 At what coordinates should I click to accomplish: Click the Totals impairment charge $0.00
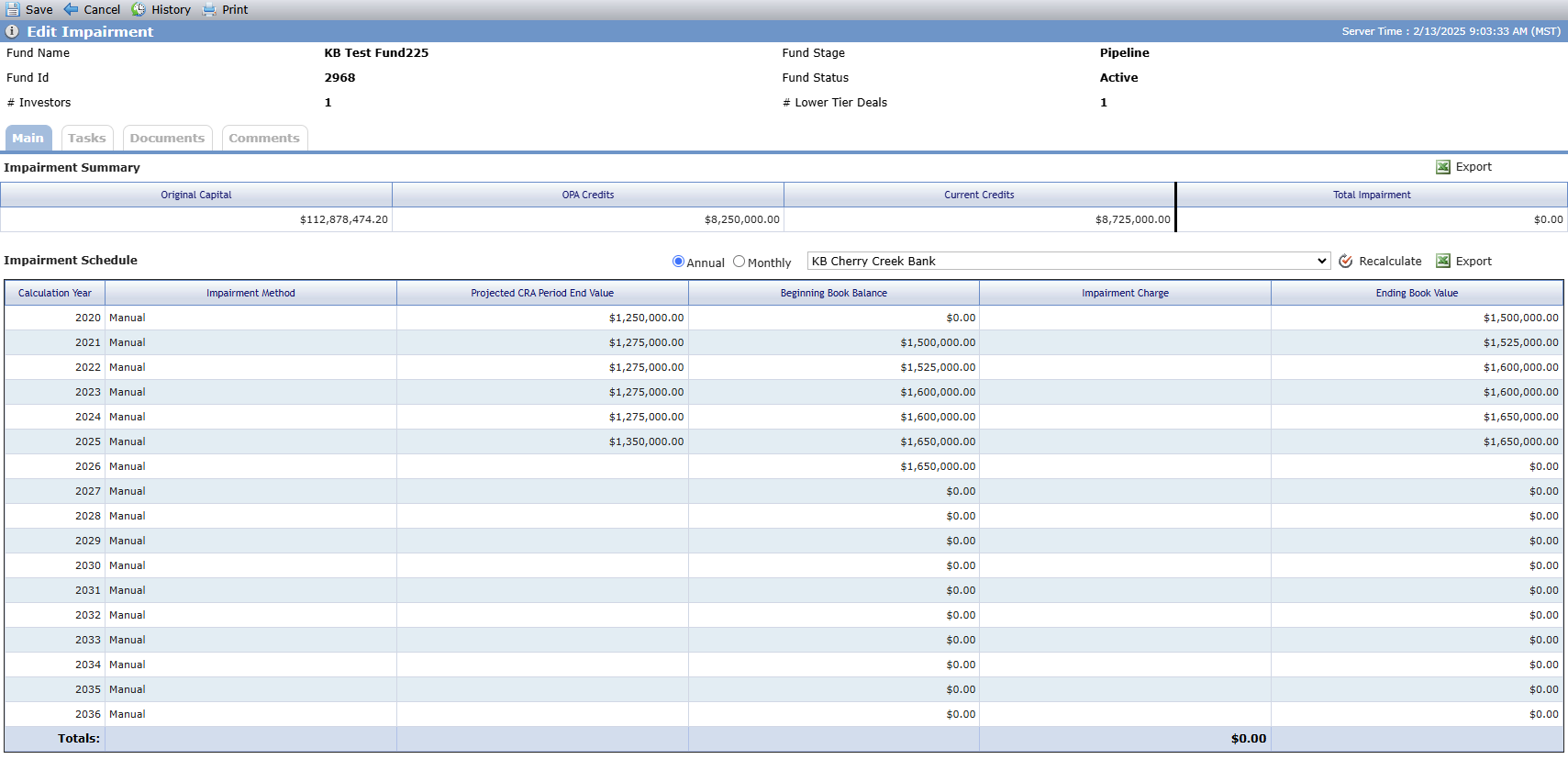tap(1248, 739)
